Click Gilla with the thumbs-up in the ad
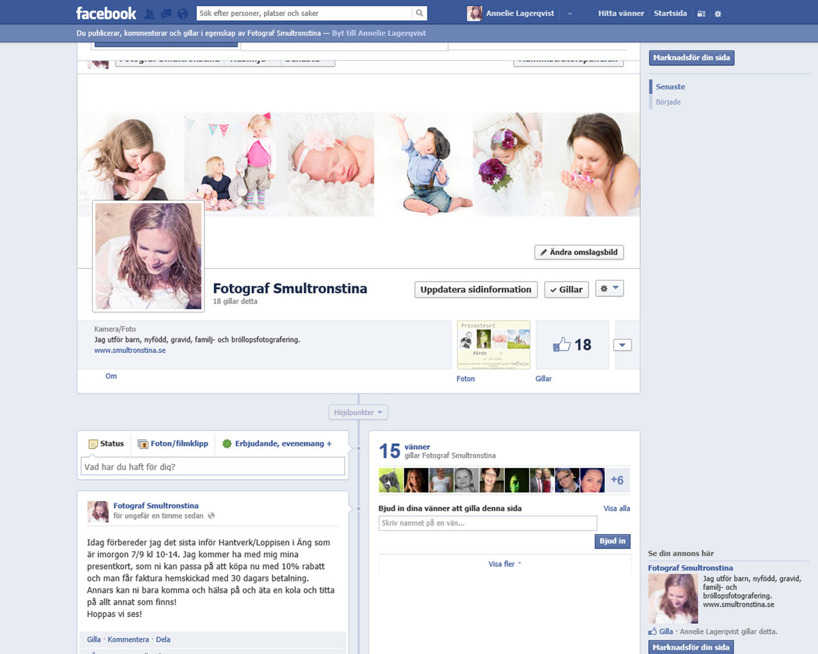The height and width of the screenshot is (654, 818). coord(660,632)
